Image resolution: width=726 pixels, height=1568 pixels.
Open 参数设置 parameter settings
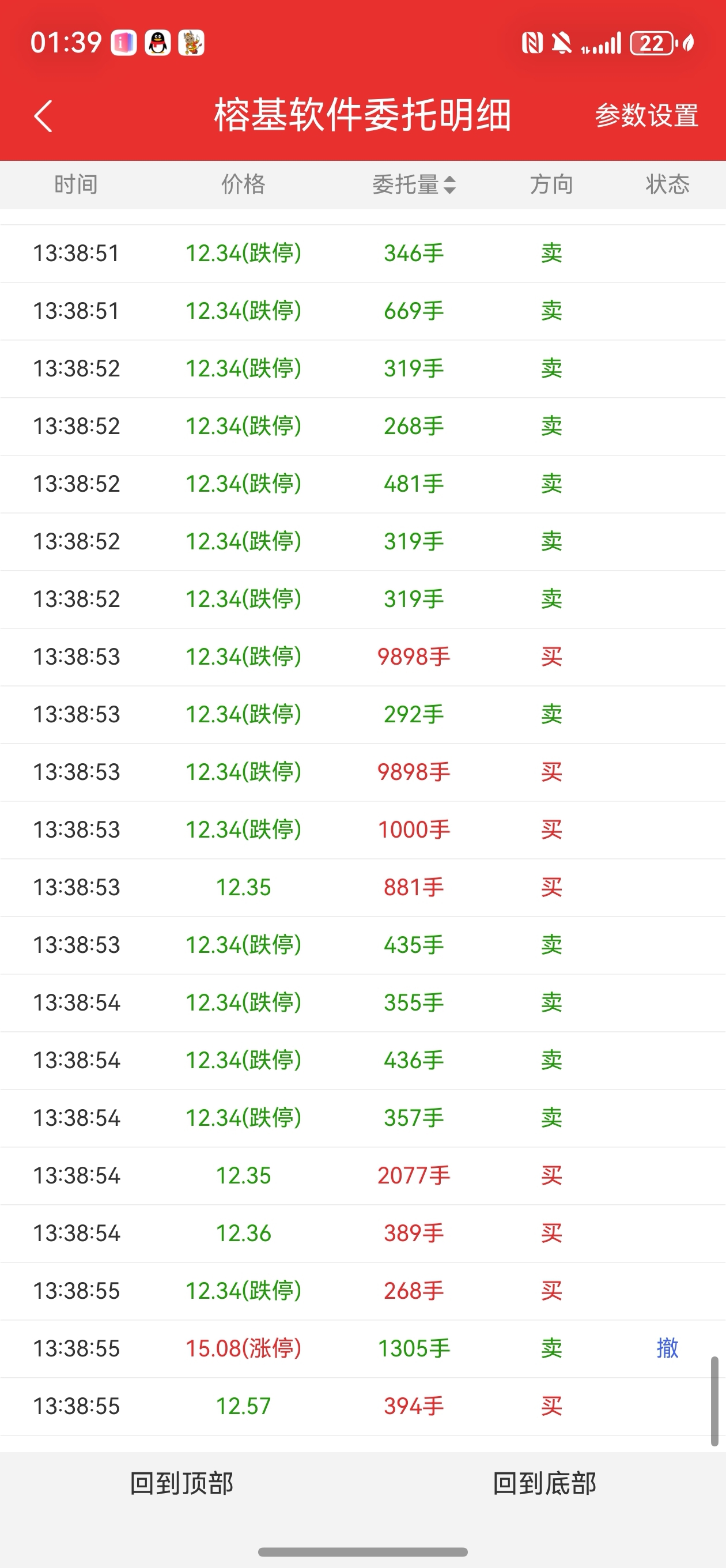tap(646, 116)
